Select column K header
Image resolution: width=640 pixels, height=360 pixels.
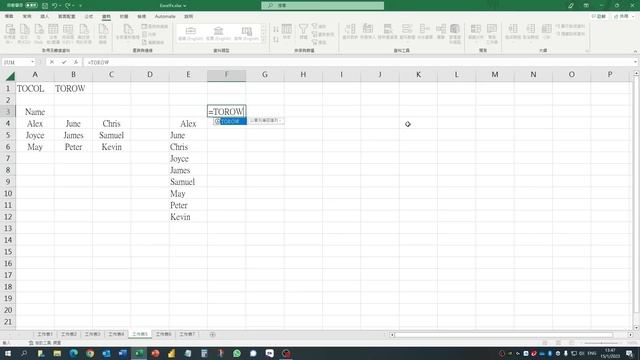tap(418, 74)
